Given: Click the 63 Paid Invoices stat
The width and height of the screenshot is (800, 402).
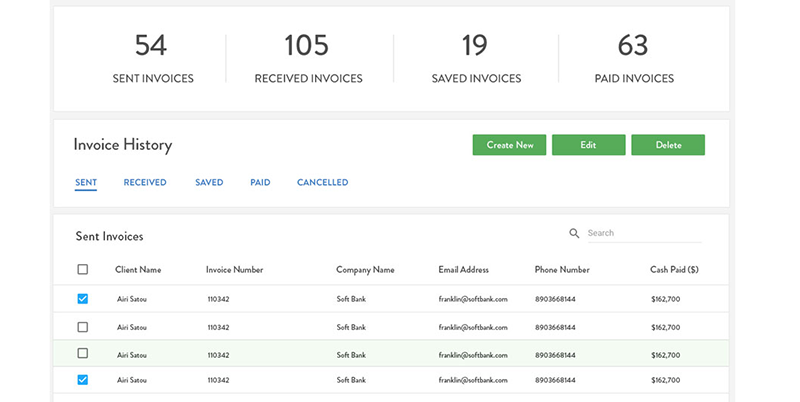Looking at the screenshot, I should (x=633, y=58).
